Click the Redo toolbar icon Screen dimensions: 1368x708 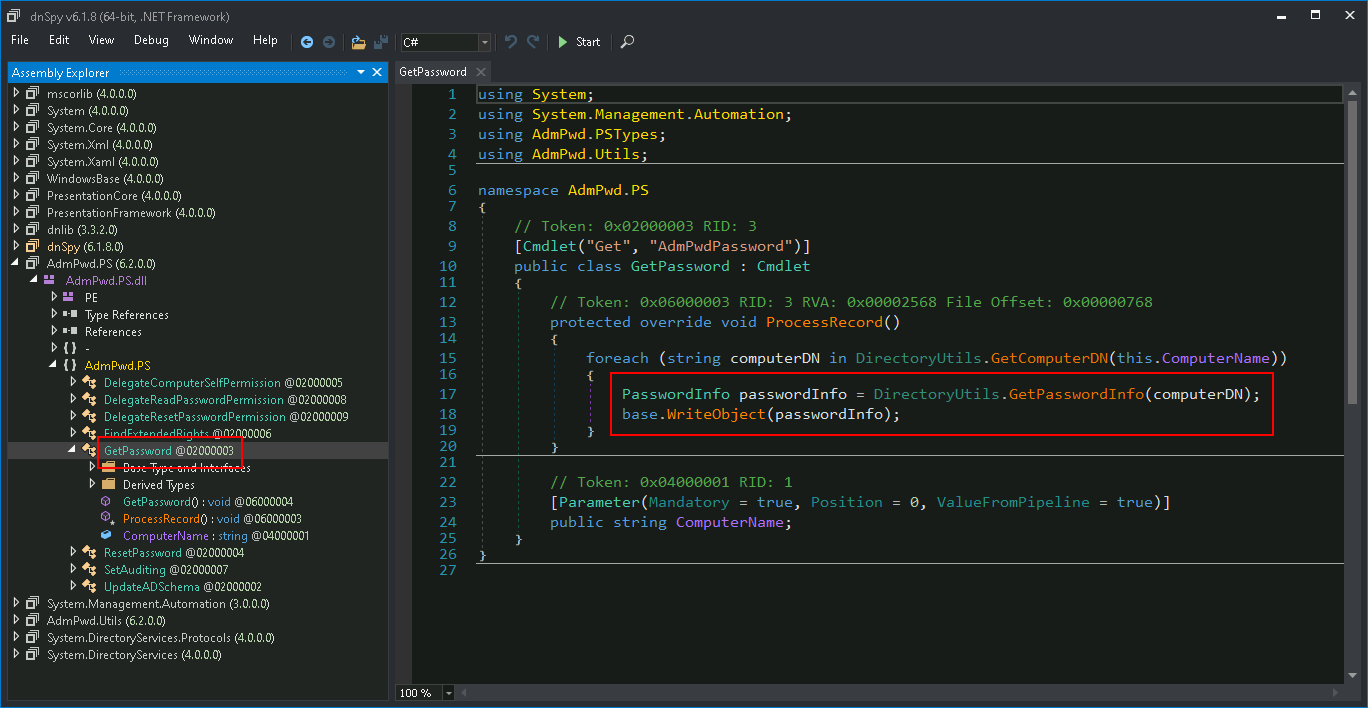[534, 42]
